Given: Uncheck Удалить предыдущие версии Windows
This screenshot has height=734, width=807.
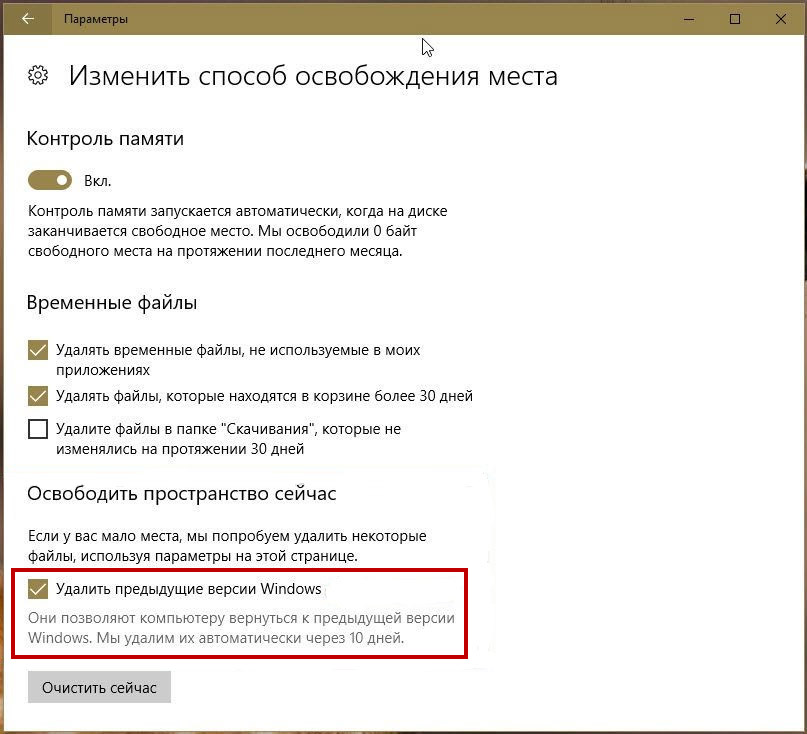Looking at the screenshot, I should (x=38, y=589).
